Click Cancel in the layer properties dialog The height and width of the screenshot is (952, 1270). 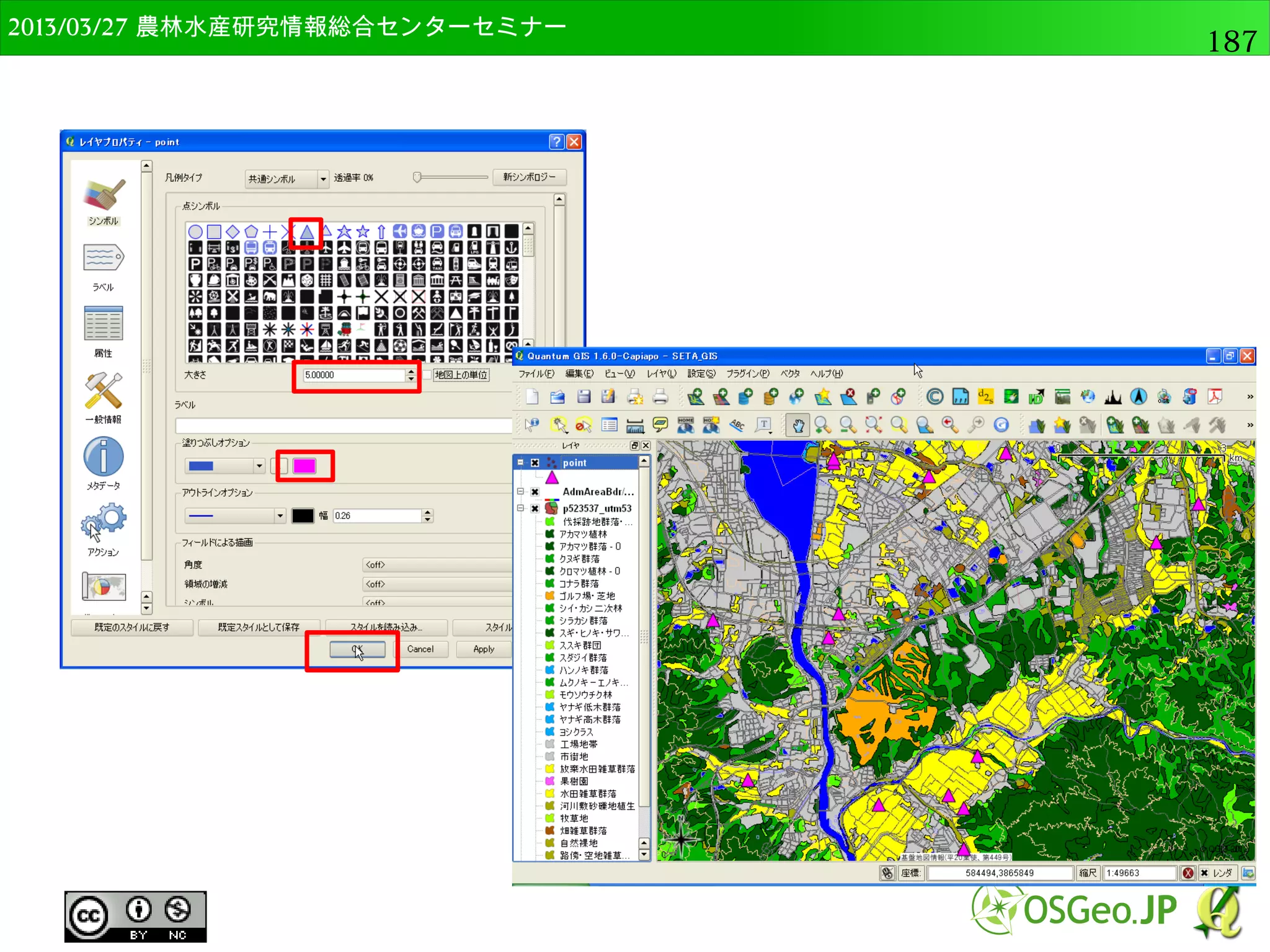point(420,649)
